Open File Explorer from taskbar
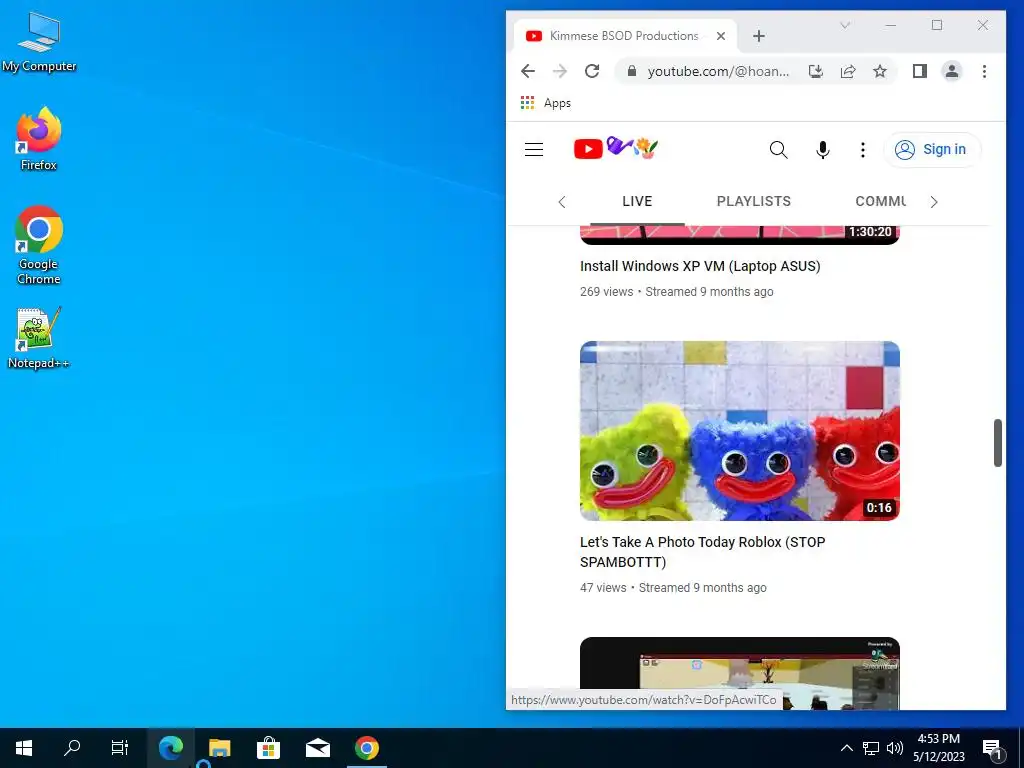 point(219,748)
